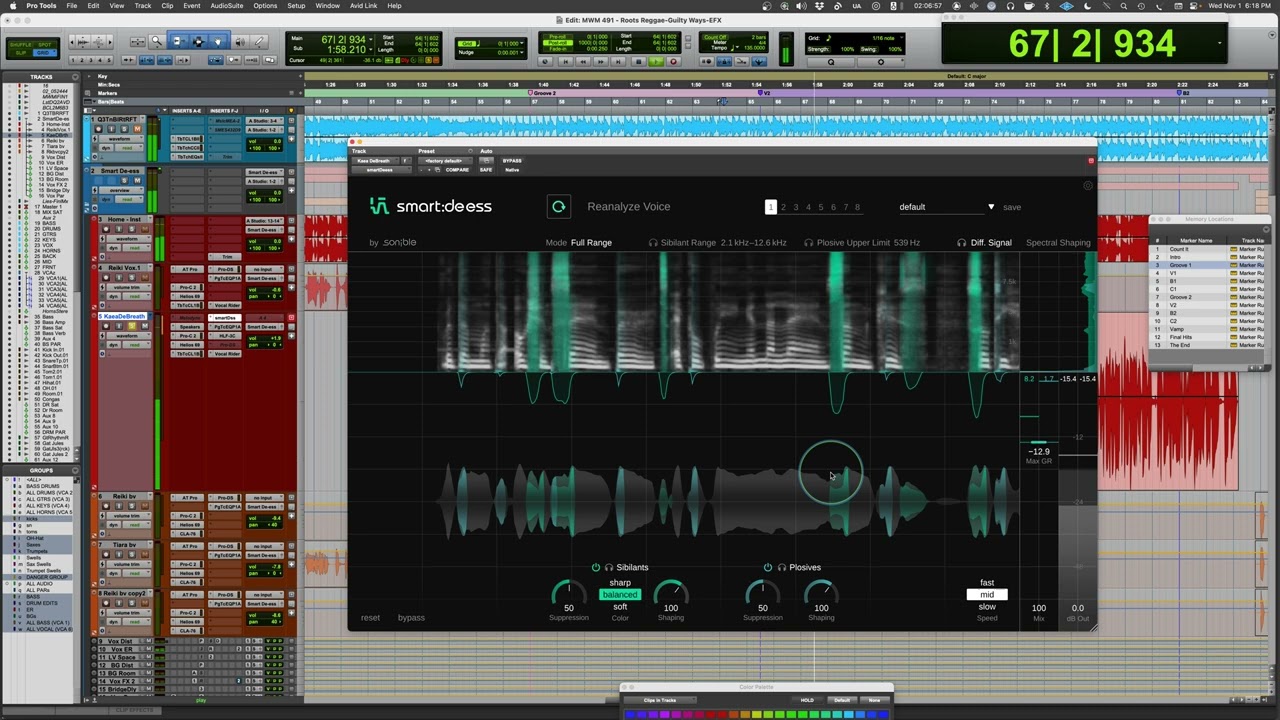Select the Selector tool in toolbar
The width and height of the screenshot is (1280, 720).
[198, 42]
